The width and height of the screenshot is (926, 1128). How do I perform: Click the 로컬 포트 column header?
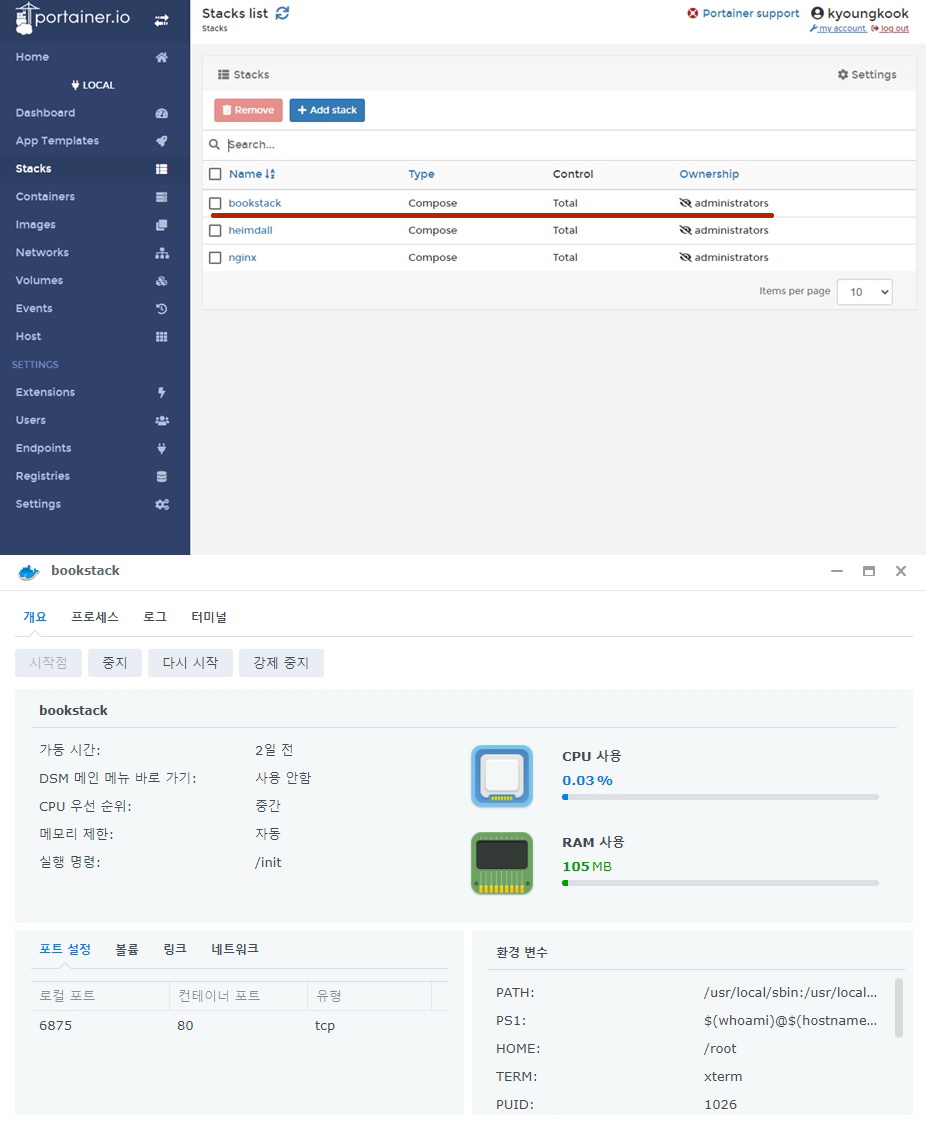pyautogui.click(x=100, y=996)
